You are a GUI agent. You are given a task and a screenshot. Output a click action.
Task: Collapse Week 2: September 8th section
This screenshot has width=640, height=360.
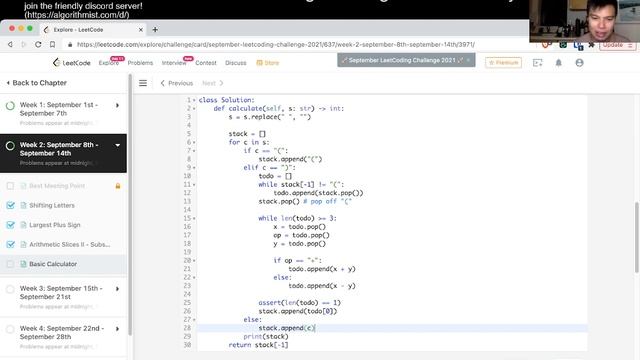118,145
